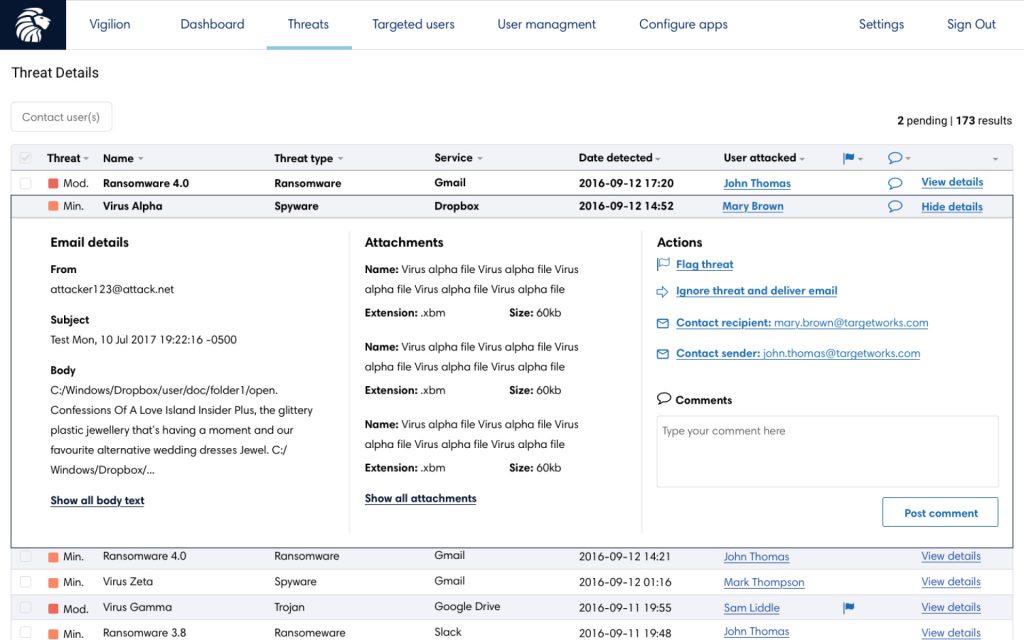The image size is (1024, 640).
Task: Click the Vigilion lion logo
Action: 33,25
